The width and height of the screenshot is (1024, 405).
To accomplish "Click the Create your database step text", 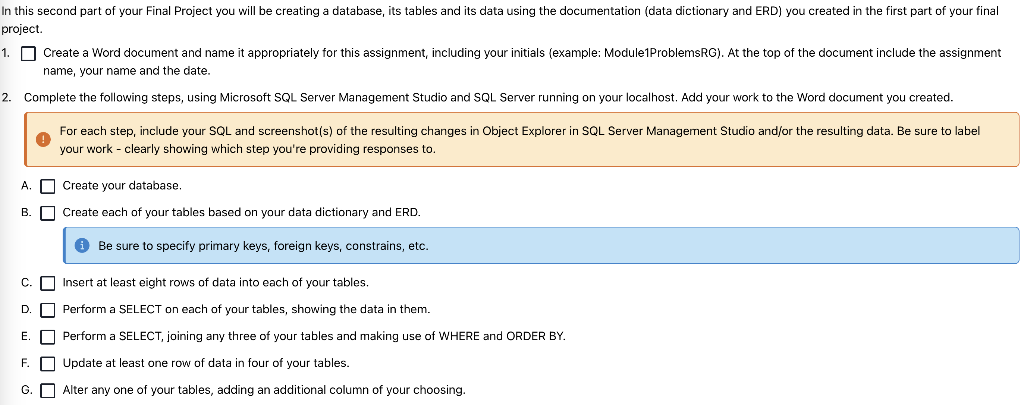I will tap(122, 186).
